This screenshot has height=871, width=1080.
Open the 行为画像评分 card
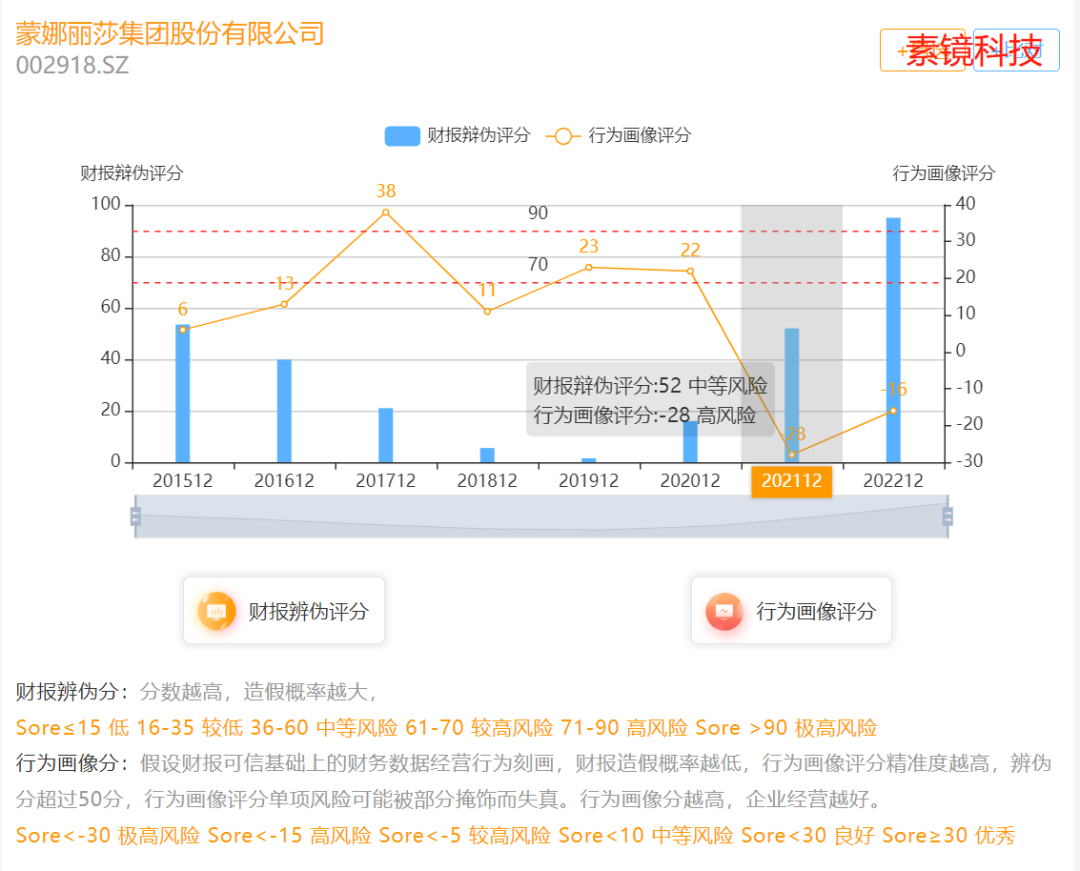click(791, 611)
